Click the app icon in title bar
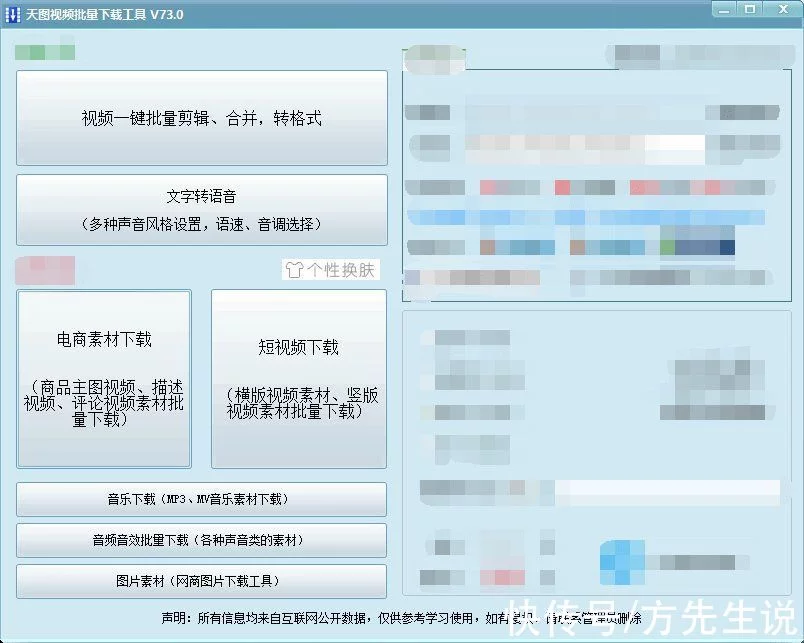 click(x=12, y=15)
